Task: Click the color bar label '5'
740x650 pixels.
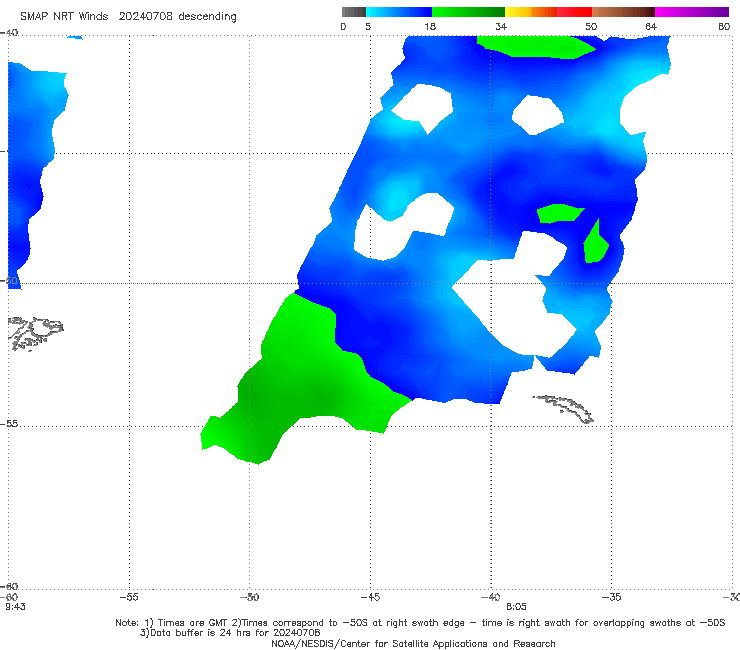Action: coord(368,27)
